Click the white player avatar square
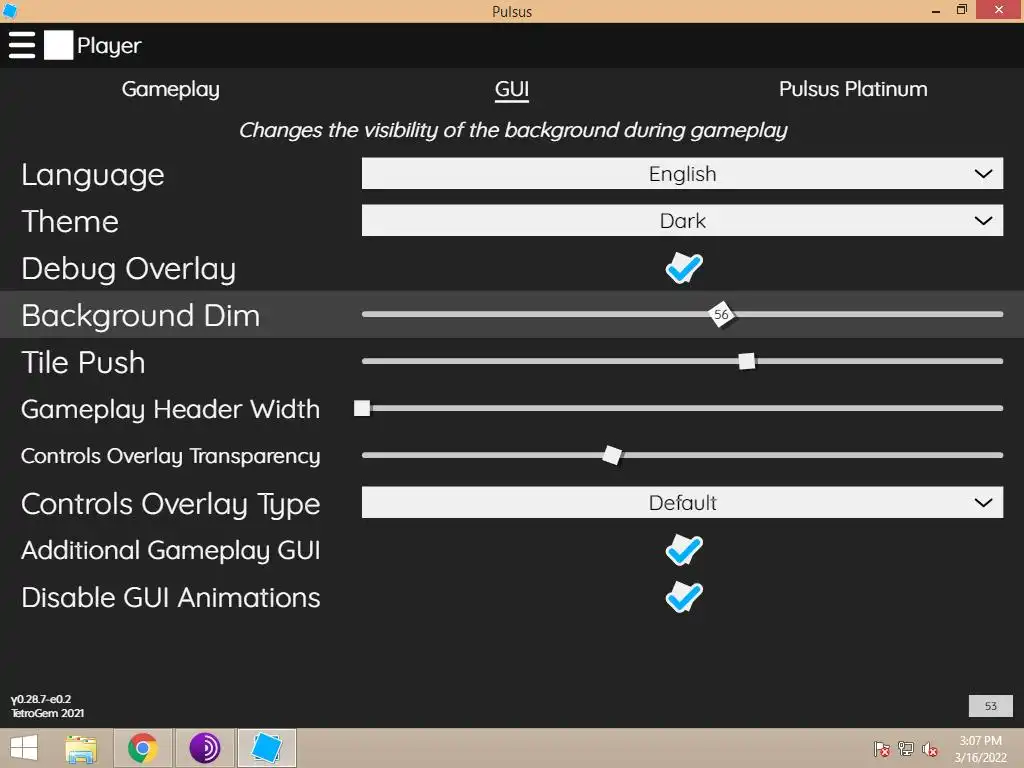1024x768 pixels. coord(58,45)
